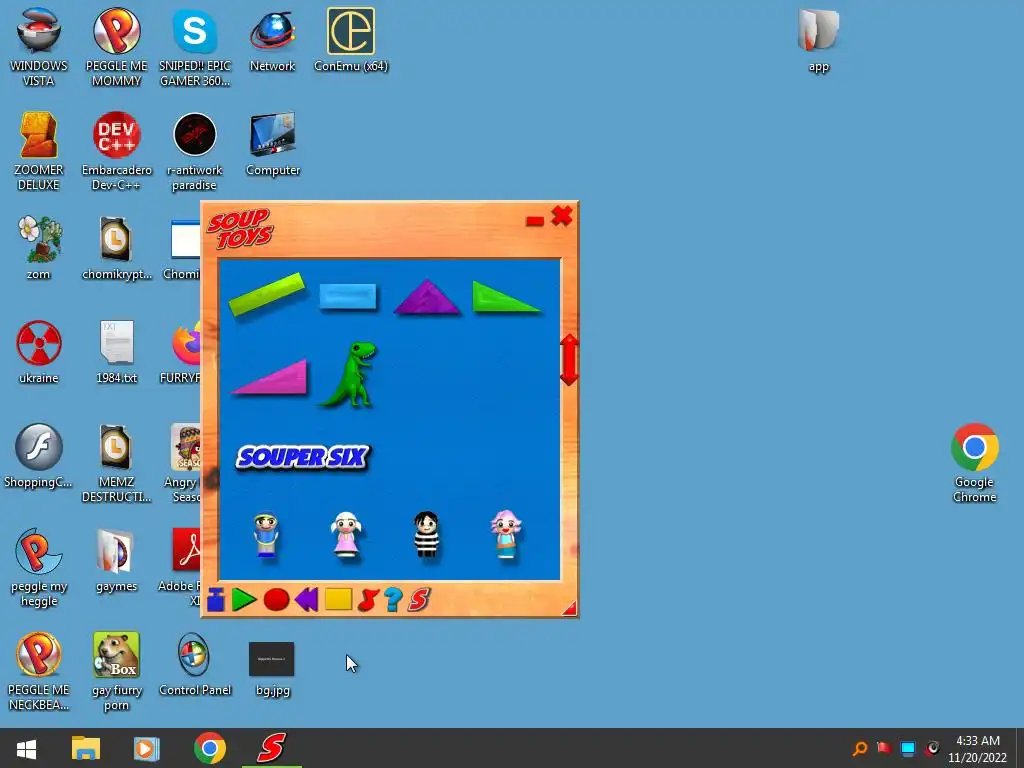Open the clock showing 4:33 AM
1024x768 pixels.
coord(978,749)
